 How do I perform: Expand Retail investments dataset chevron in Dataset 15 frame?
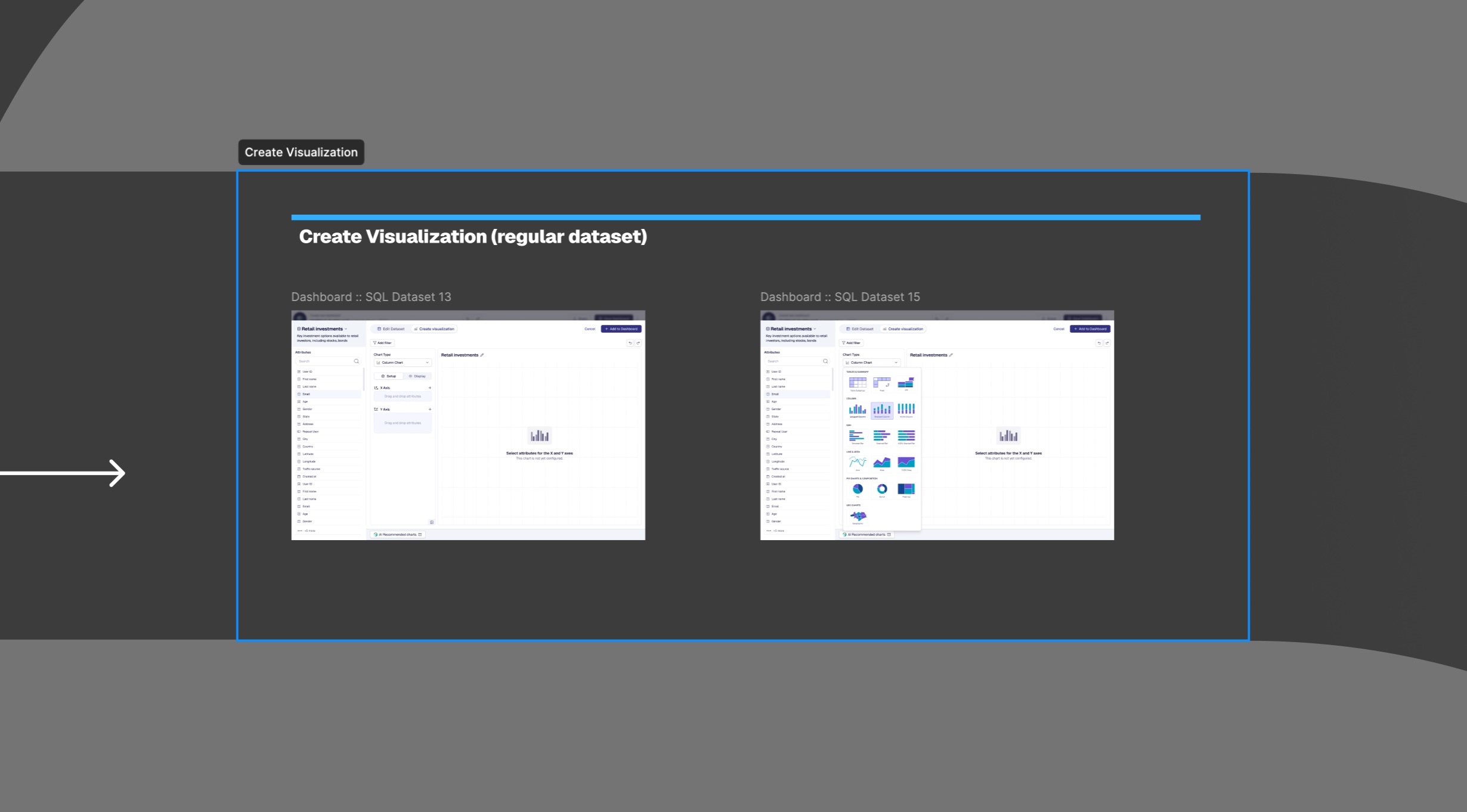point(815,329)
